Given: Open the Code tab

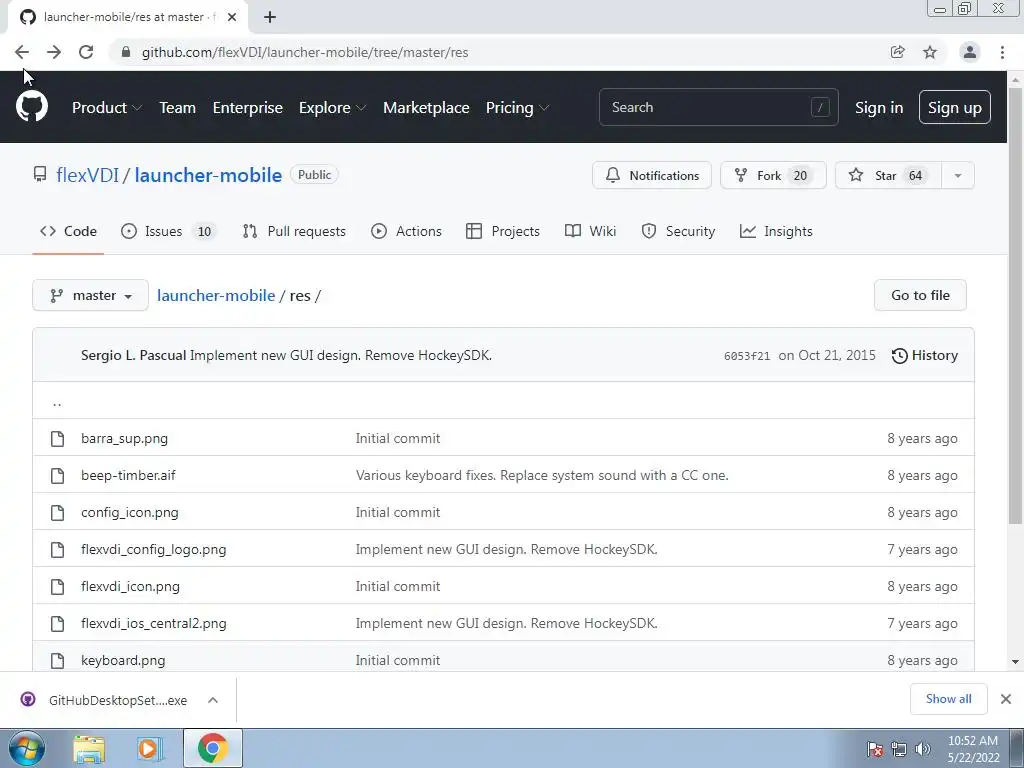Looking at the screenshot, I should coord(68,231).
